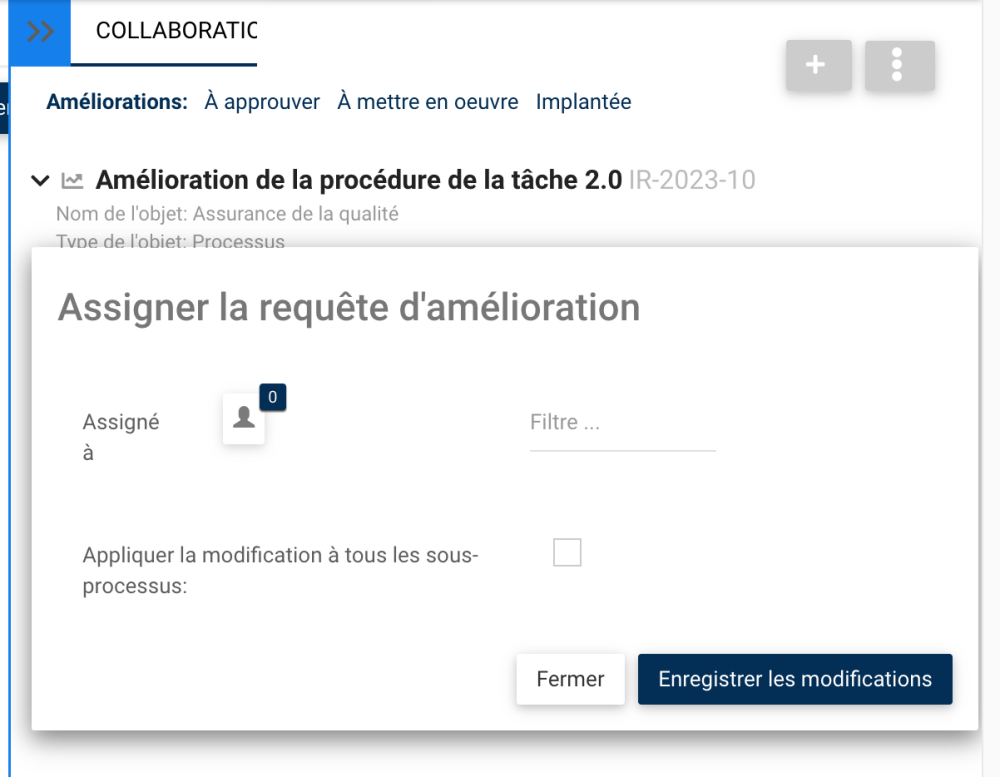Click the Améliorations: label
The image size is (1000, 777).
click(117, 102)
